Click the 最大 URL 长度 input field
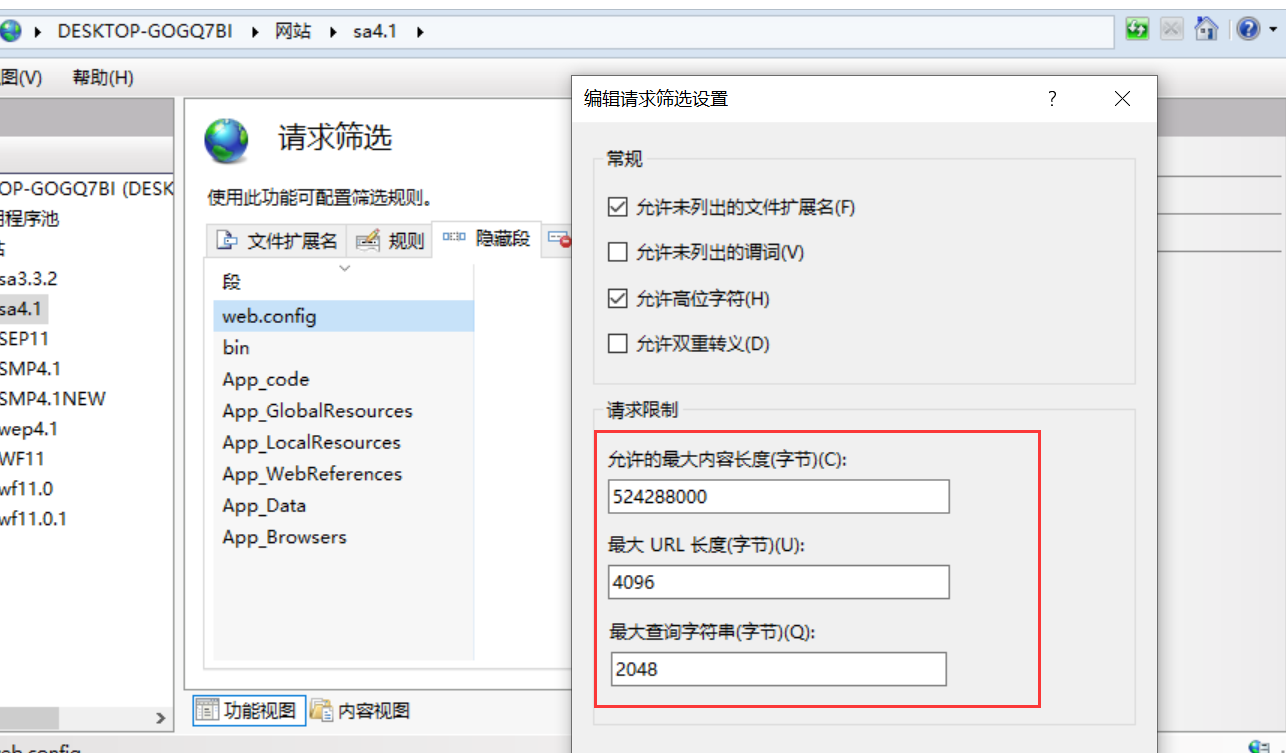 tap(778, 582)
